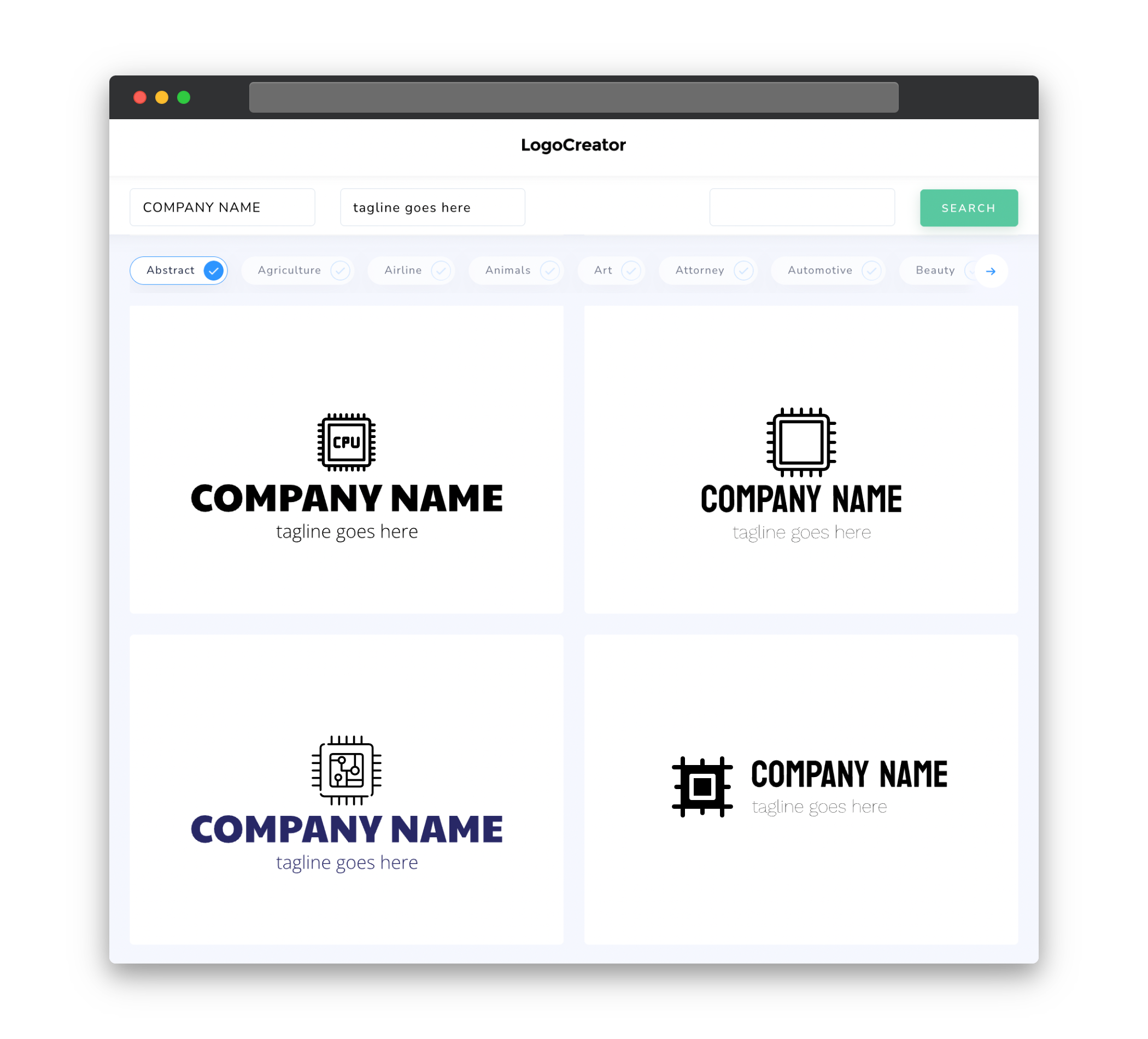Click the Beauty category tab
This screenshot has height=1039, width=1148.
pos(934,270)
